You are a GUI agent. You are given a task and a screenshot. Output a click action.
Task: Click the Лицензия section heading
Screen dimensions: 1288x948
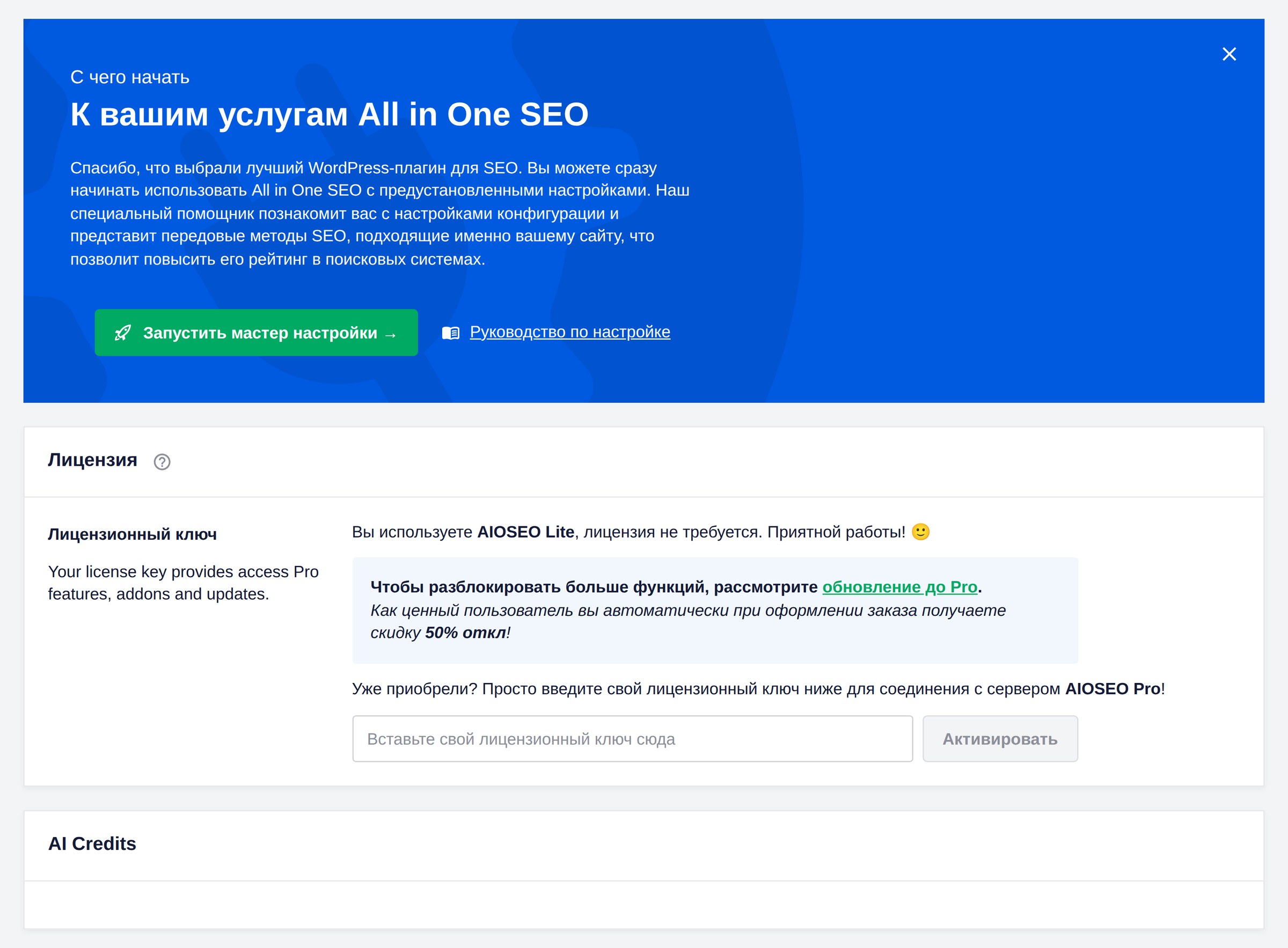click(92, 460)
